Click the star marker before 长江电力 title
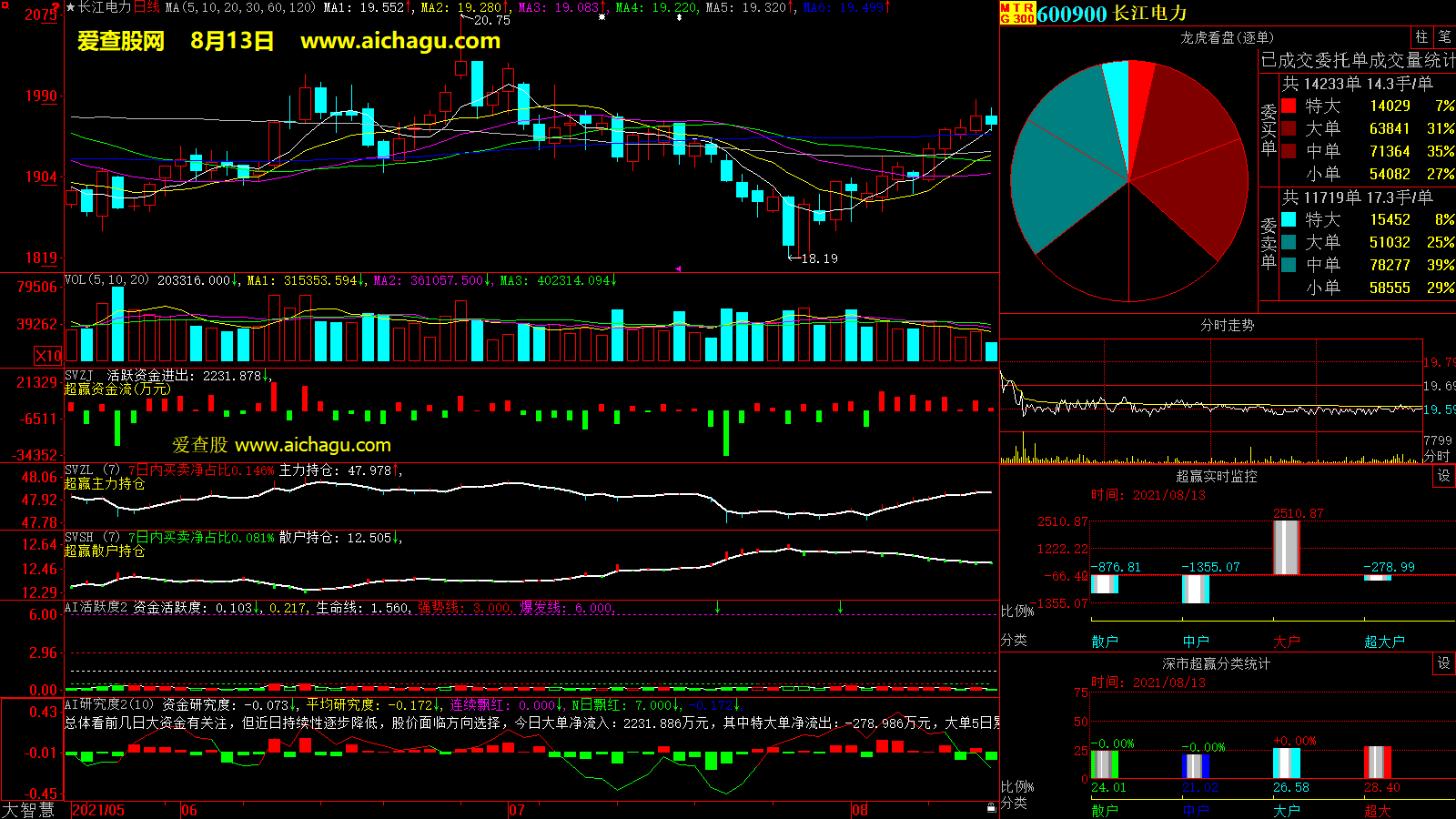 (70, 7)
